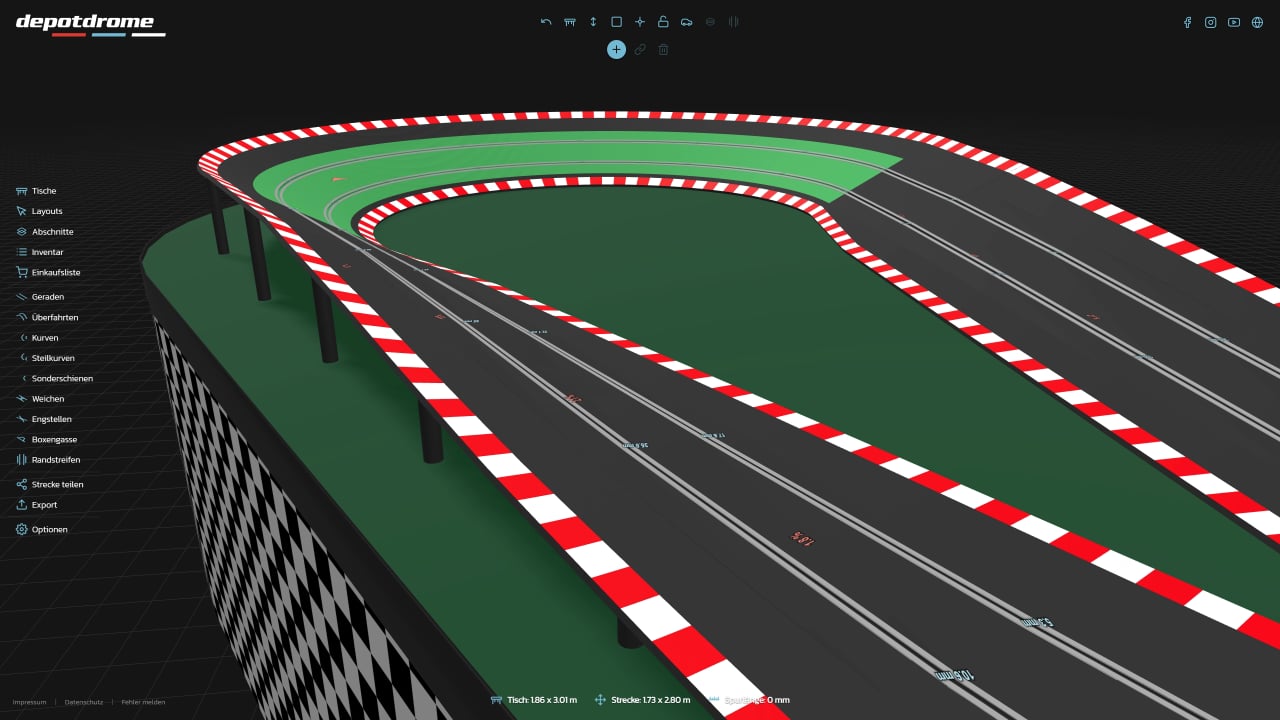Select the Weichen track category
Viewport: 1280px width, 720px height.
point(41,399)
